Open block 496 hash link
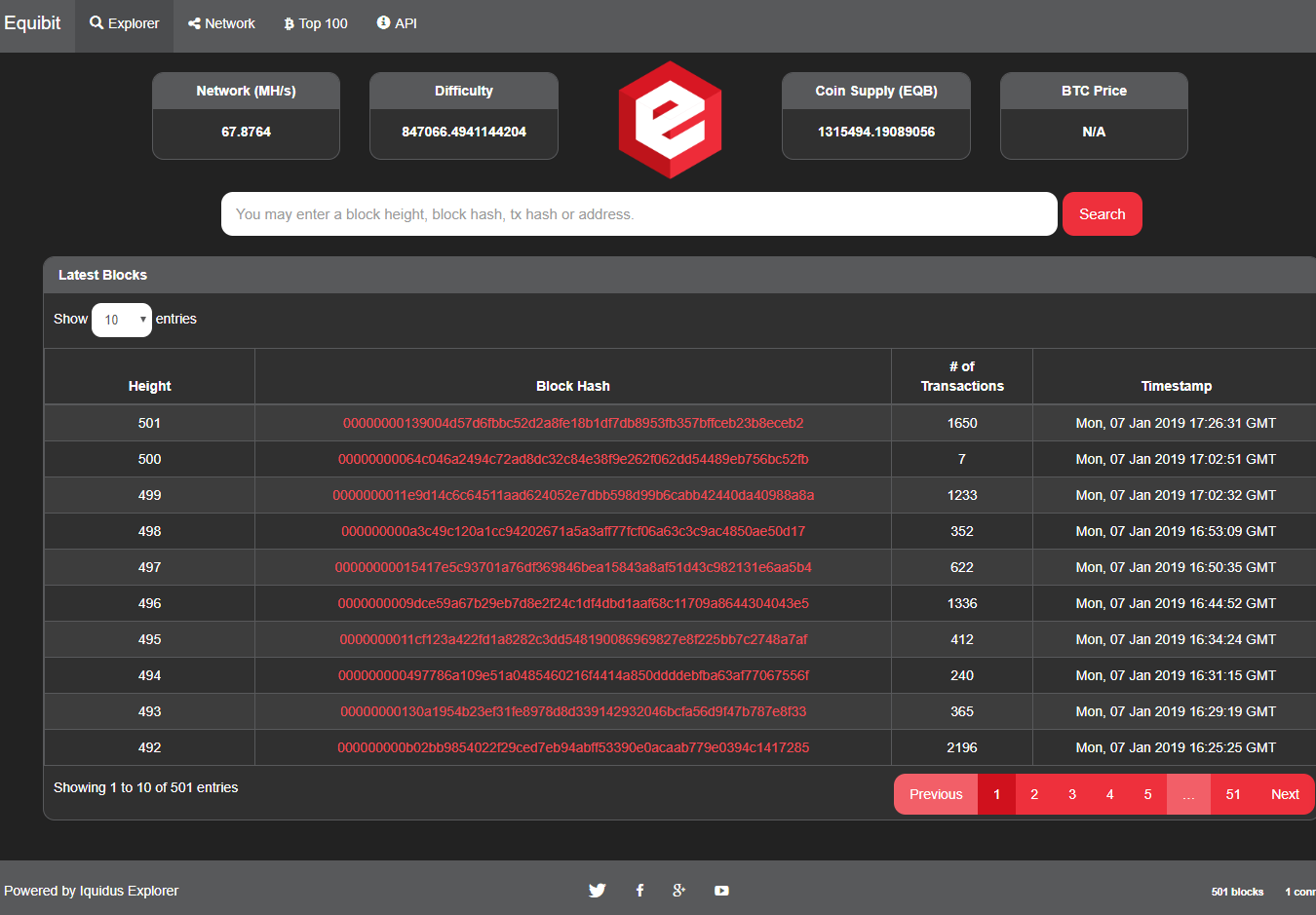Screen dimensions: 1316x915 coord(573,603)
